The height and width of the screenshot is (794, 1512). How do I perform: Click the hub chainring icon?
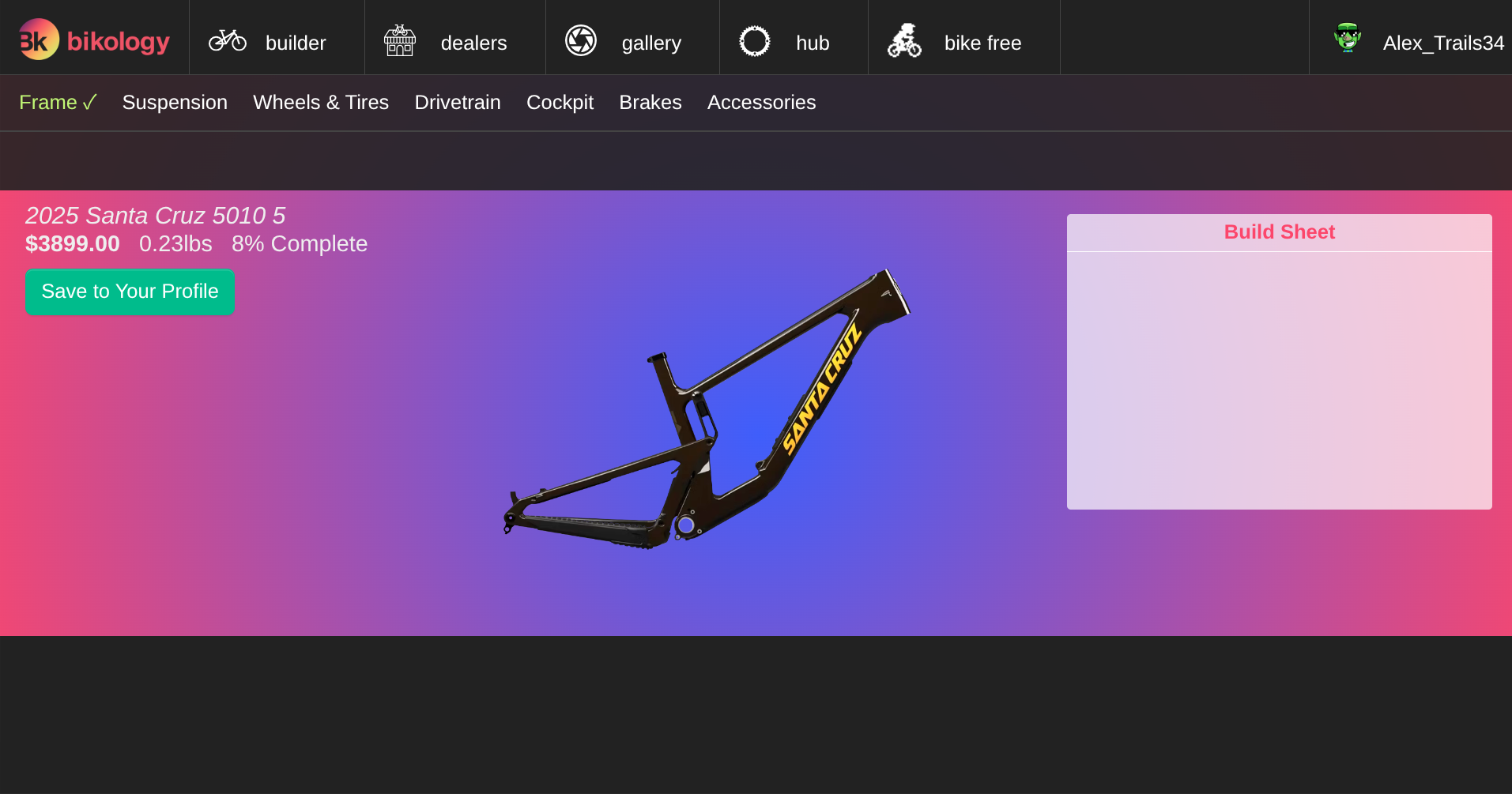(x=755, y=41)
